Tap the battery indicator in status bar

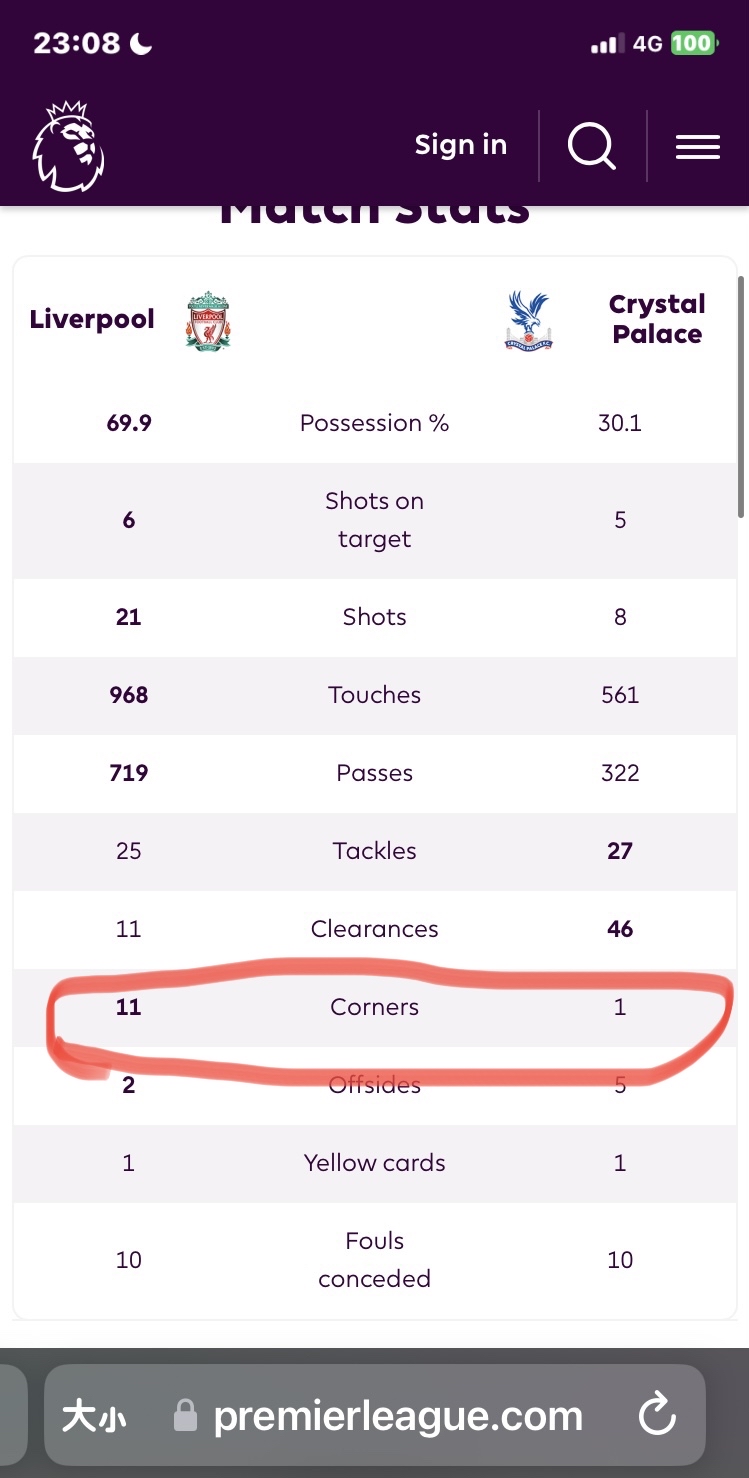click(693, 43)
